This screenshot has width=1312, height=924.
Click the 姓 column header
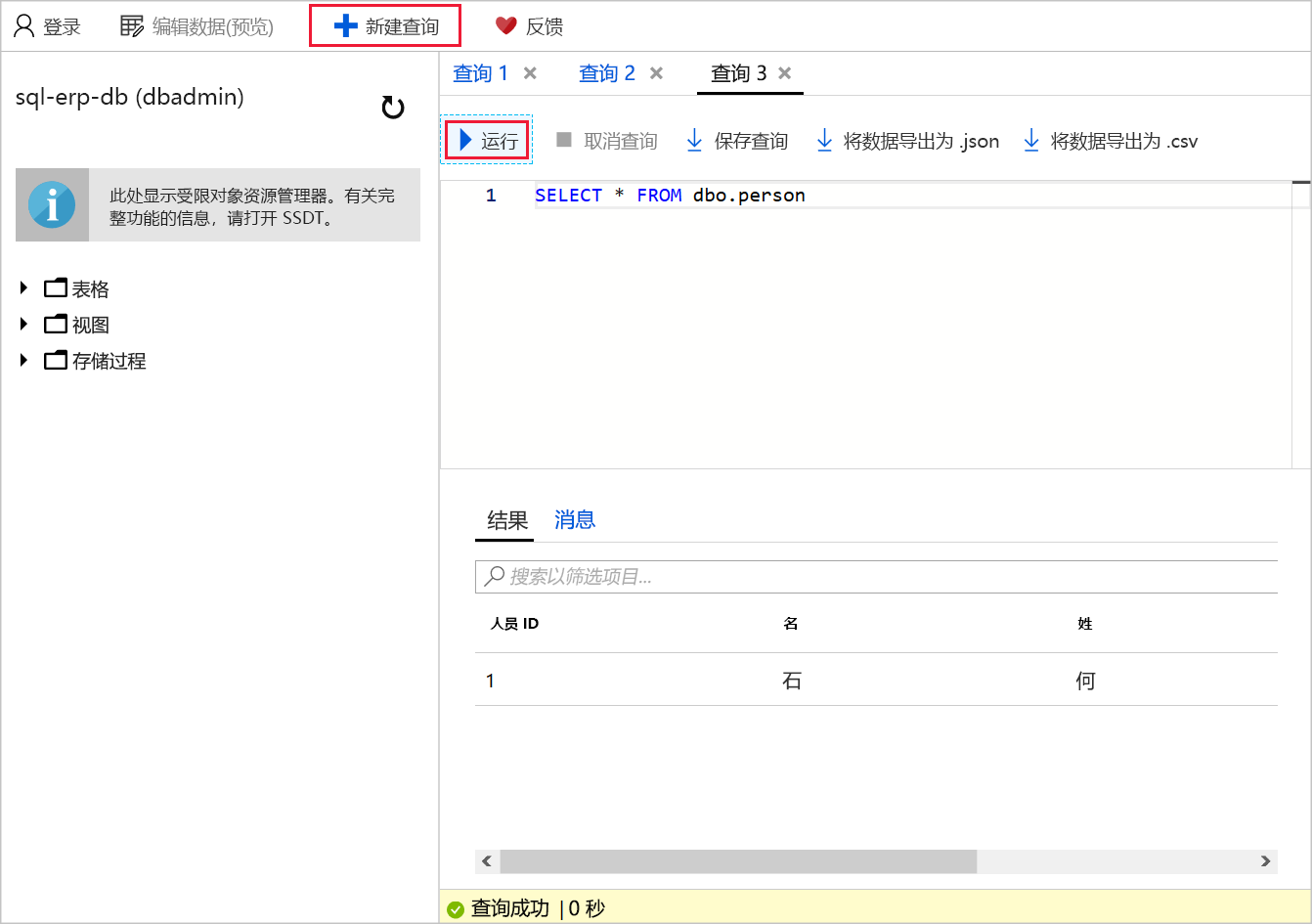point(1084,624)
